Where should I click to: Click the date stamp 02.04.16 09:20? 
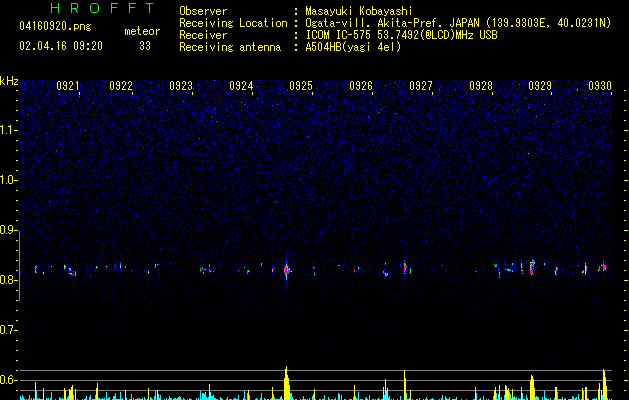(x=61, y=46)
